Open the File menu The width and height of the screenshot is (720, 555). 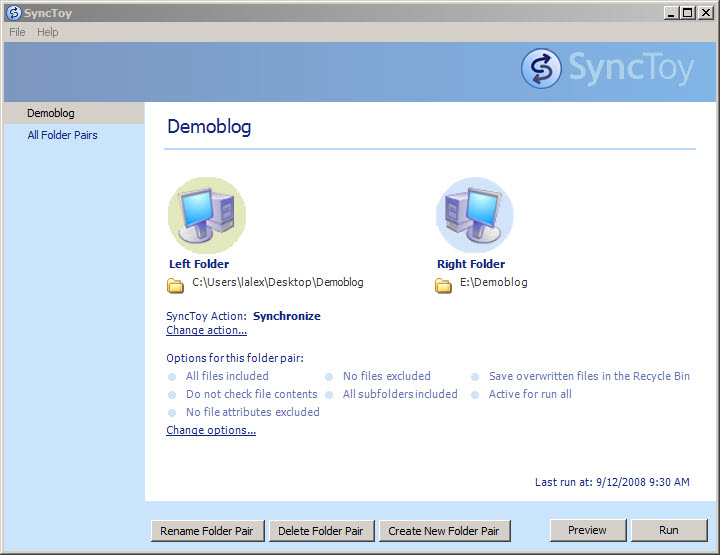tap(17, 32)
